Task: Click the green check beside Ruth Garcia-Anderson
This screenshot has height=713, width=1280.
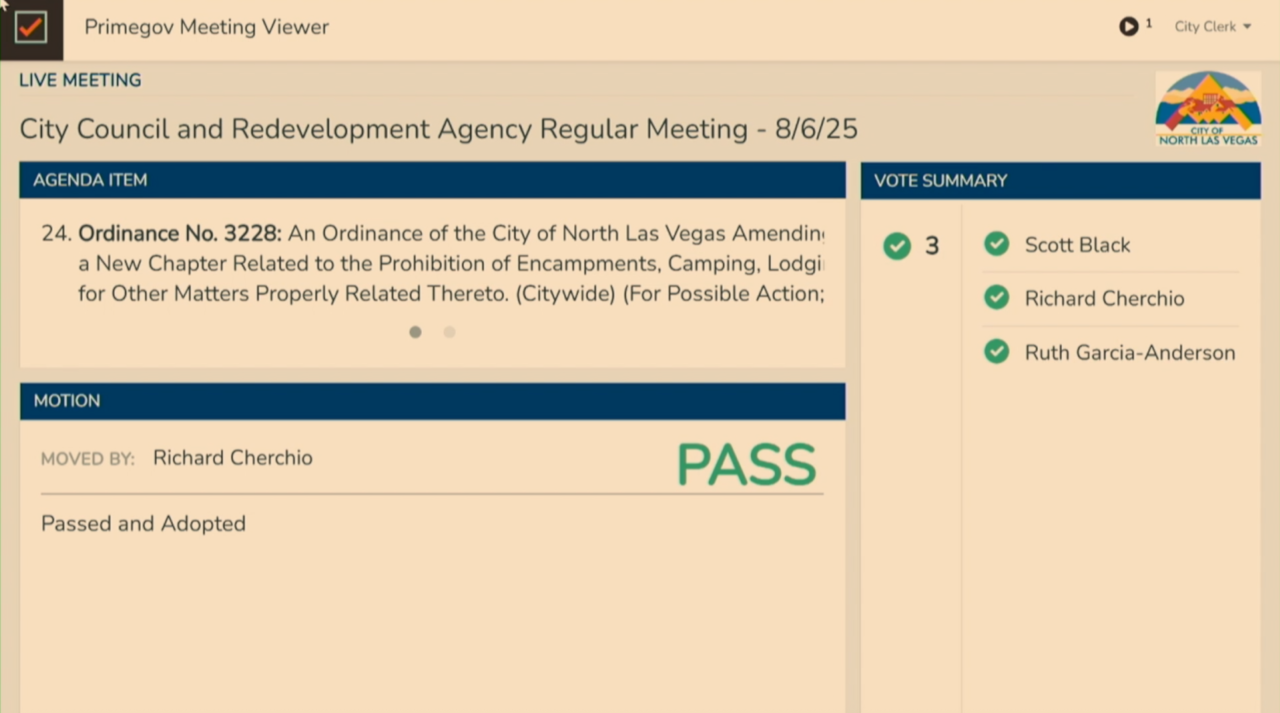Action: [996, 351]
